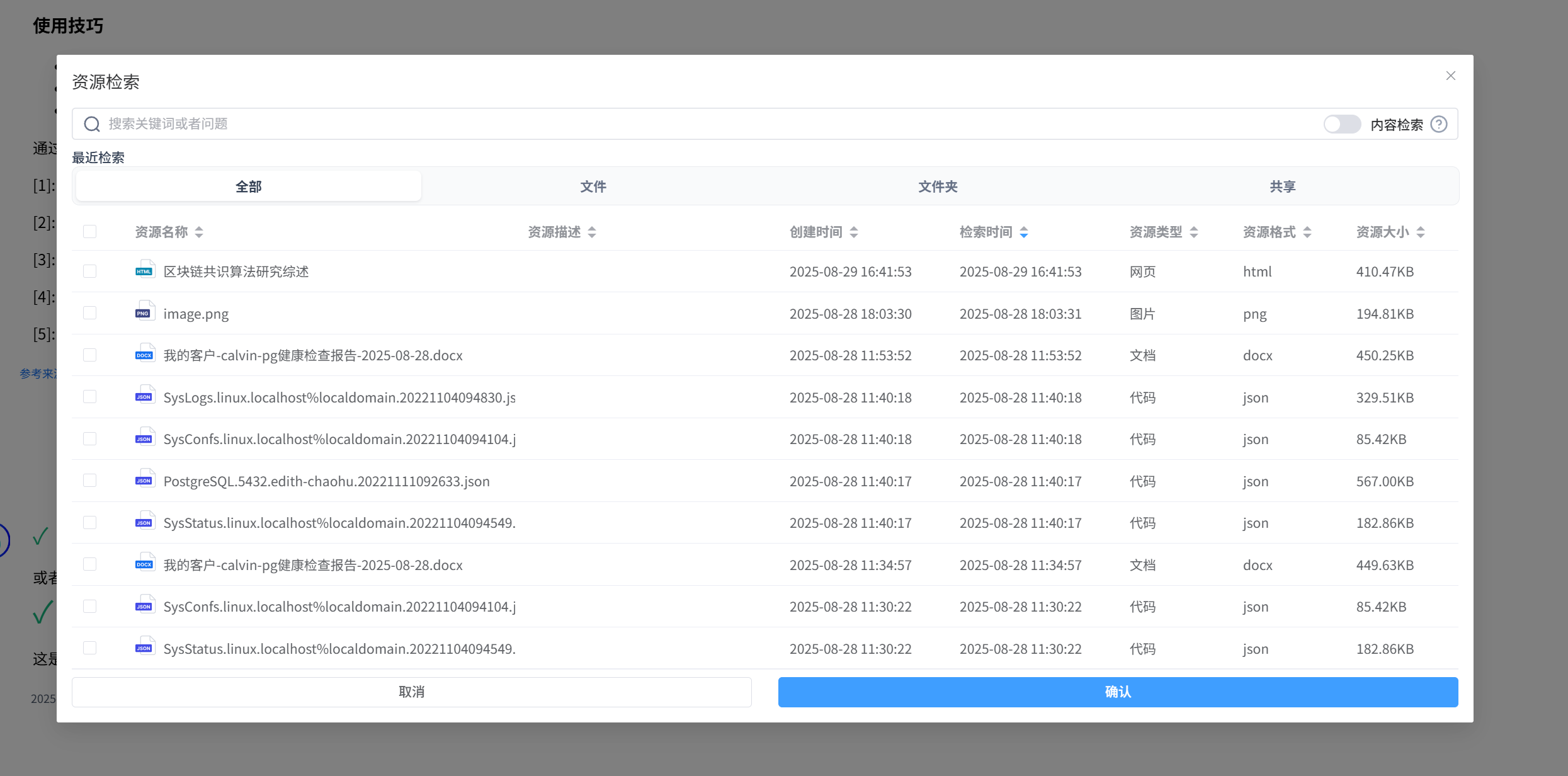Click the help icon beside 内容检索
The image size is (1568, 776).
1439,124
